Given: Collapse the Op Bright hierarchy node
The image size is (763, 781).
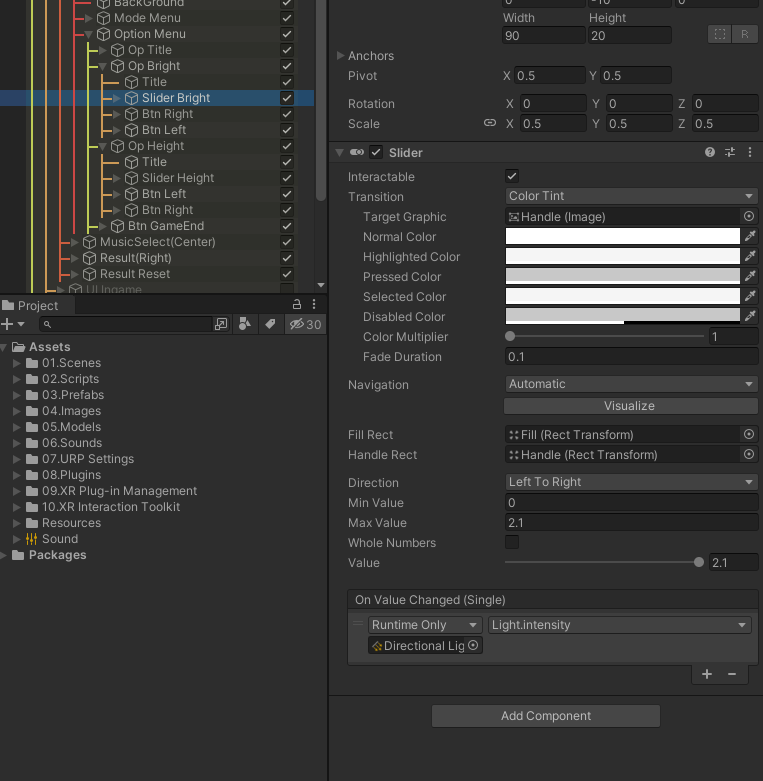Looking at the screenshot, I should click(x=103, y=66).
